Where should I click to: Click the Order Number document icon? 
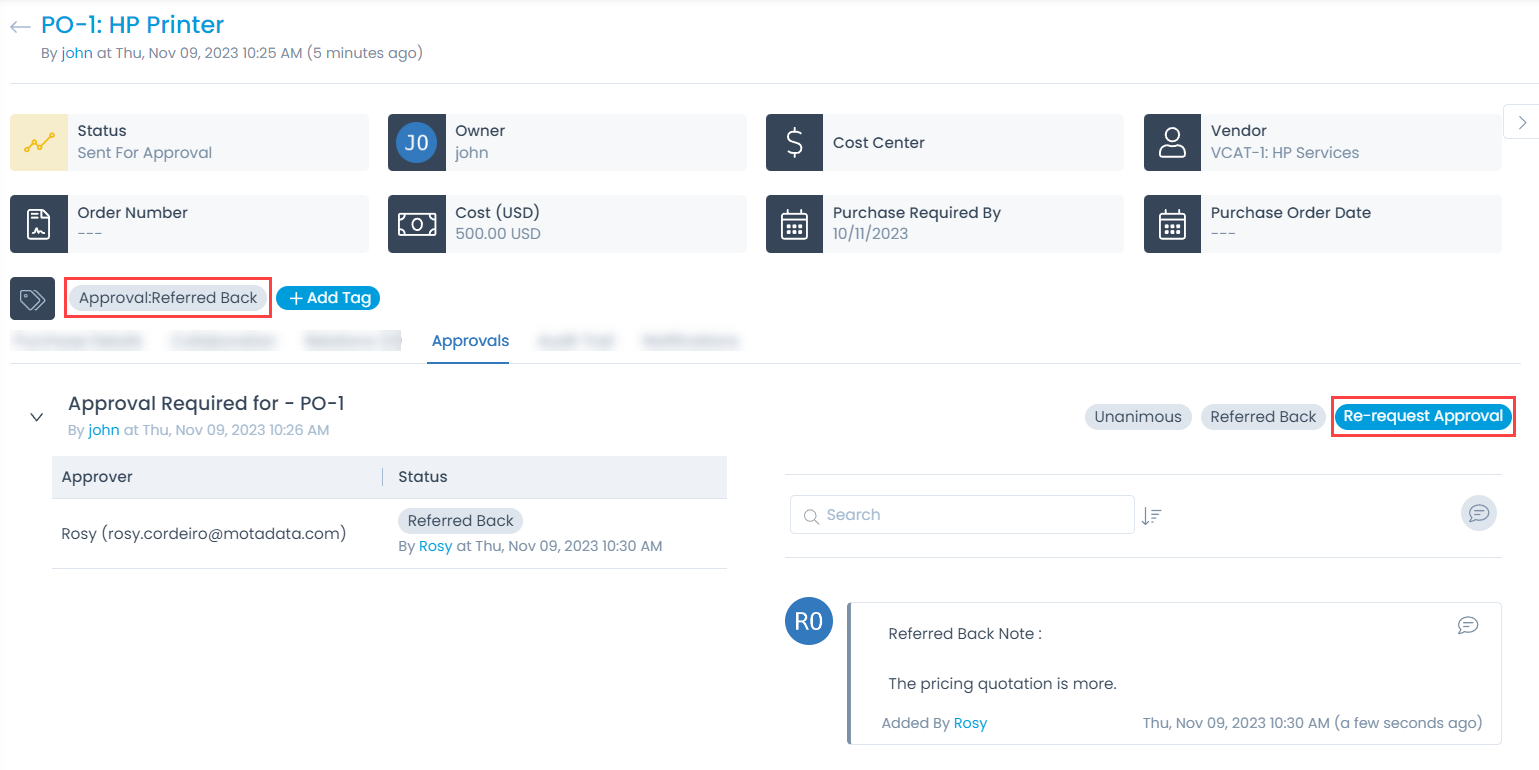(39, 224)
